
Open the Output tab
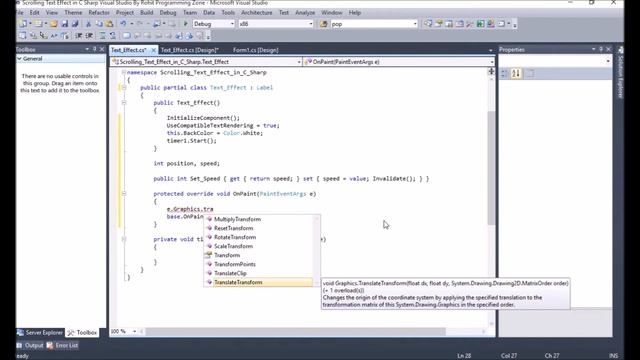click(30, 345)
